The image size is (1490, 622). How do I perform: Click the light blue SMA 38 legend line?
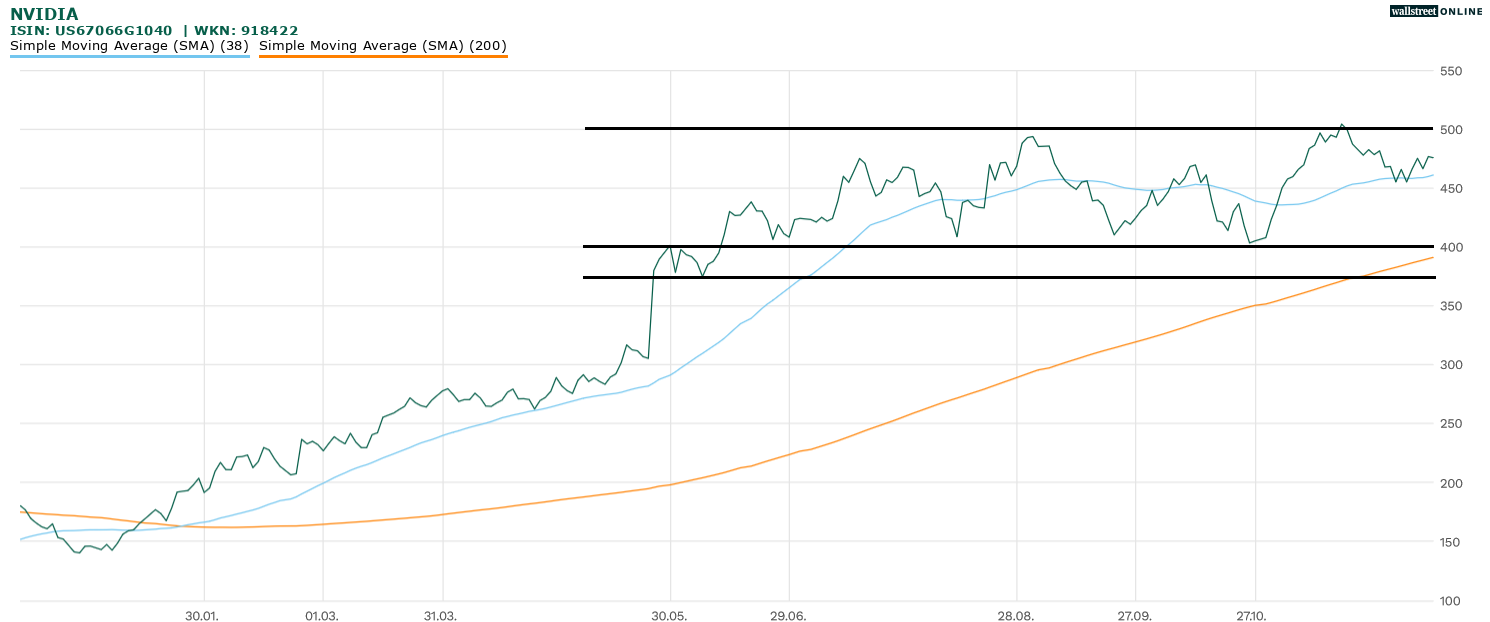129,57
